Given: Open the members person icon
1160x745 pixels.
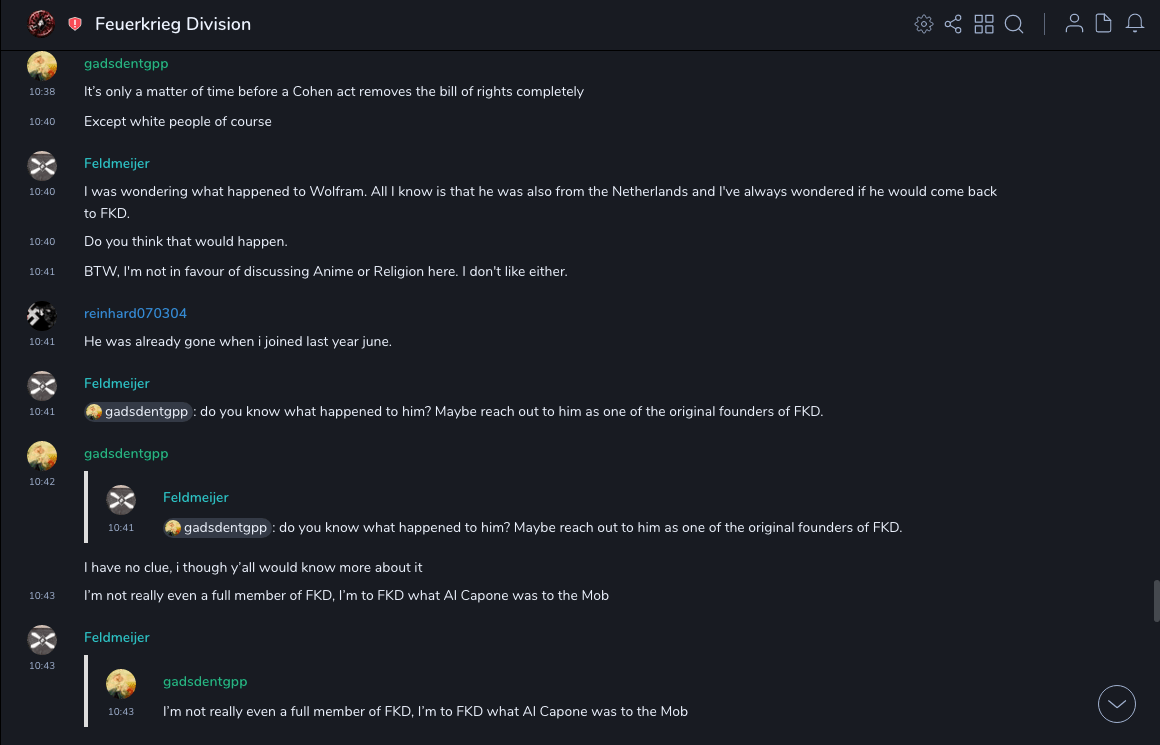Looking at the screenshot, I should click(x=1074, y=24).
